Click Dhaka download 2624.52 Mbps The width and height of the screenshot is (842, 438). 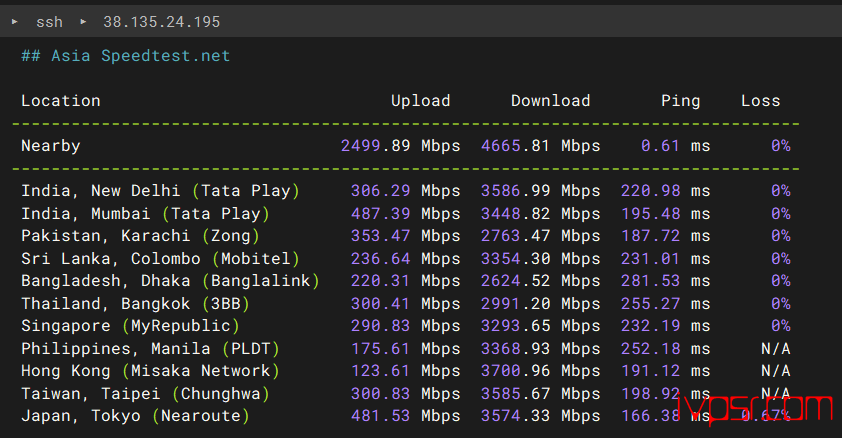(541, 281)
